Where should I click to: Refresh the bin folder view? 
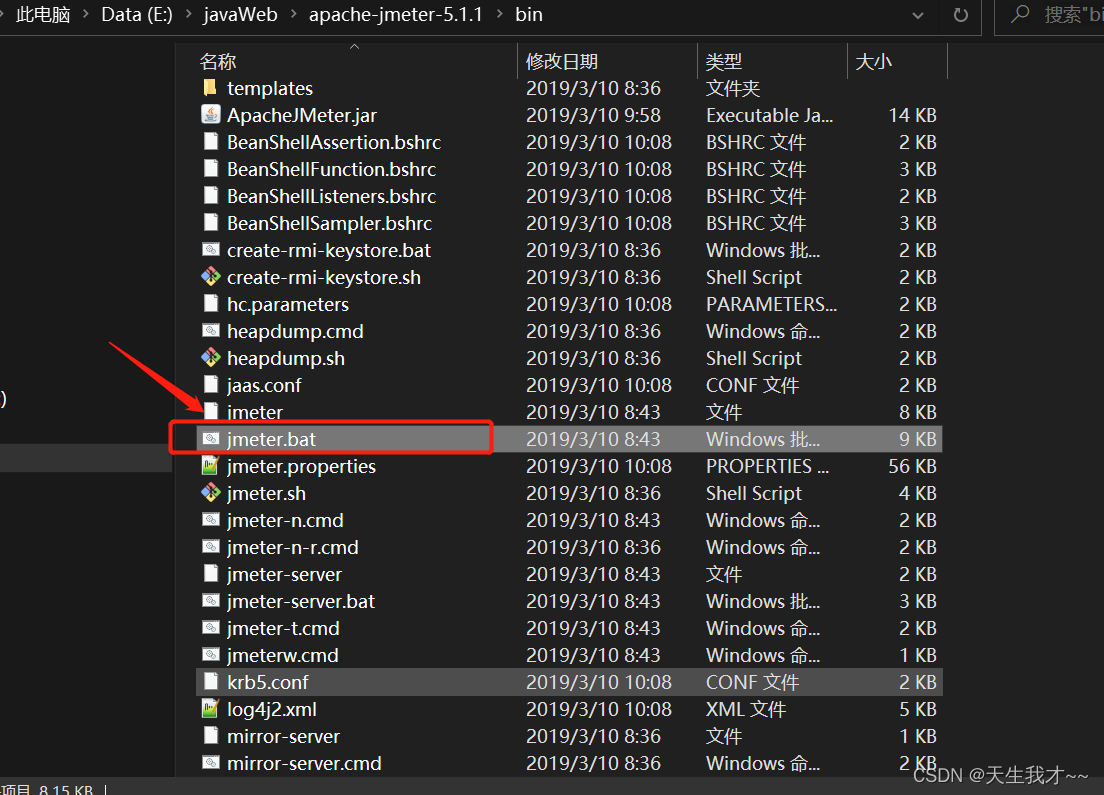point(960,15)
